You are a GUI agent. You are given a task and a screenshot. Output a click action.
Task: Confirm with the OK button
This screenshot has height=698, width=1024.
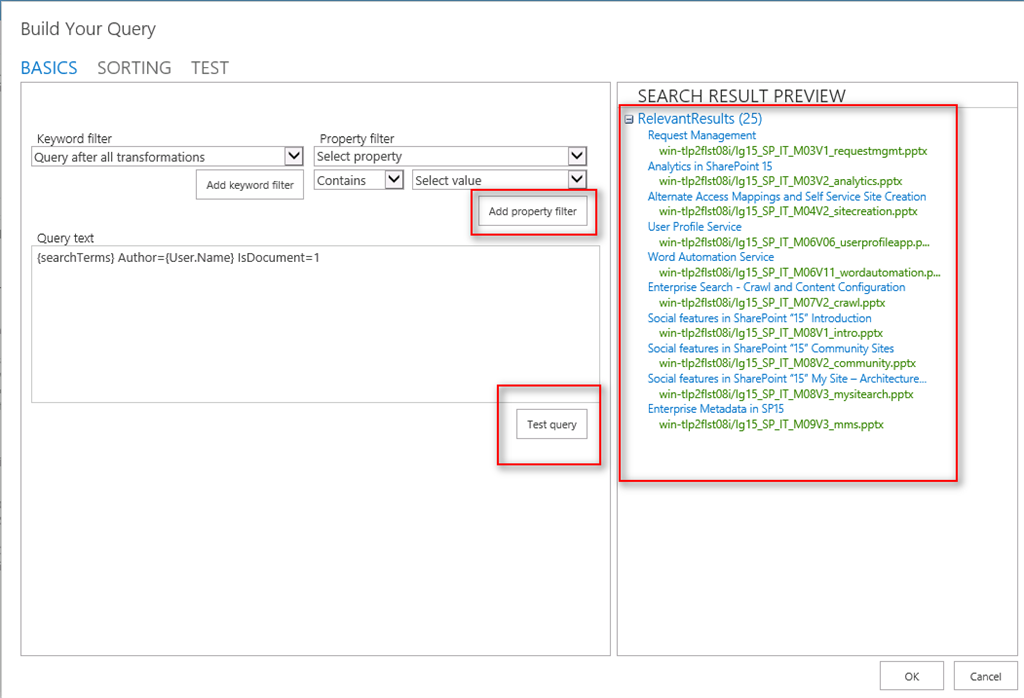coord(912,676)
